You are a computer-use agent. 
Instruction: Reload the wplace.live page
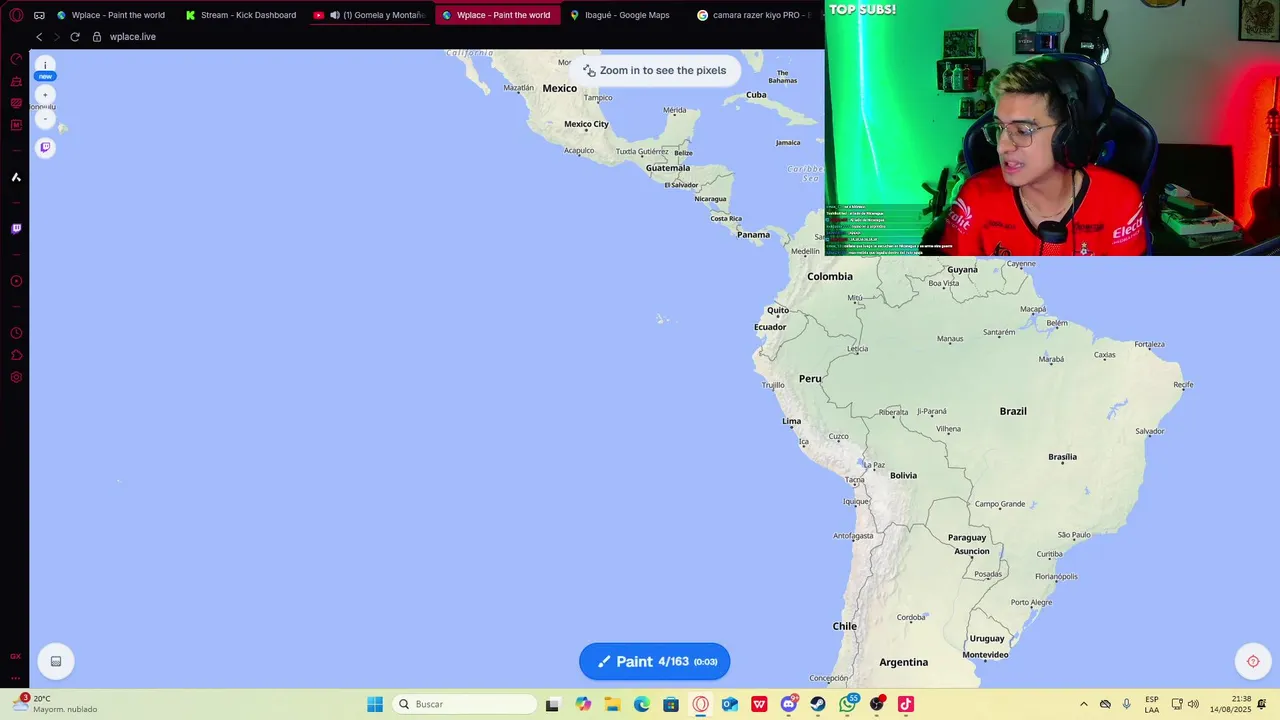pos(74,37)
